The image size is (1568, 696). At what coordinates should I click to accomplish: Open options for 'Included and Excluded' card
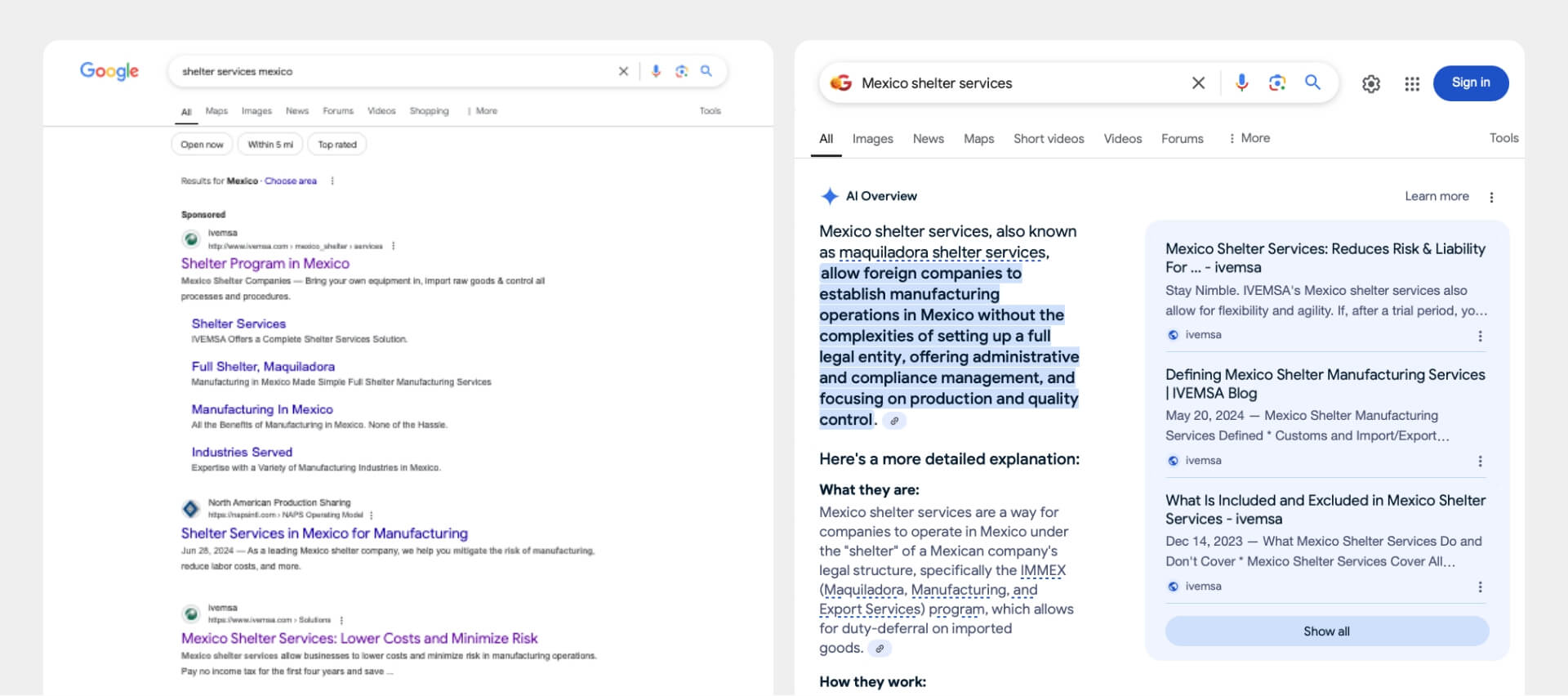pos(1480,587)
